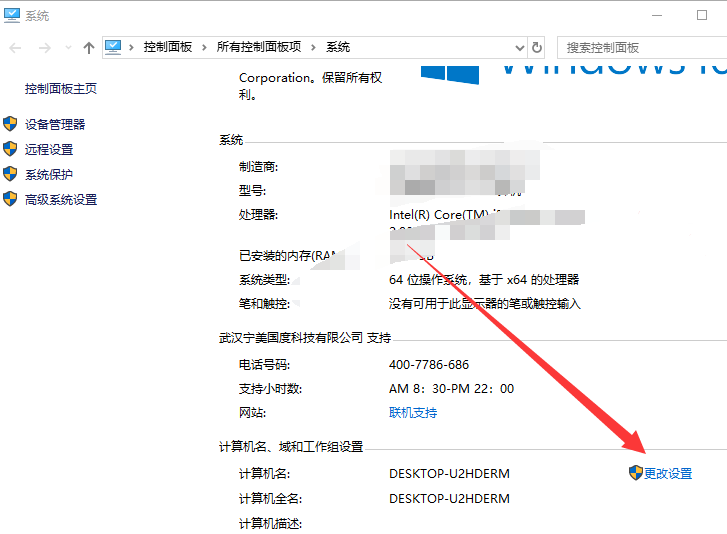Click the computer icon in the address bar
727x534 pixels.
(x=113, y=47)
